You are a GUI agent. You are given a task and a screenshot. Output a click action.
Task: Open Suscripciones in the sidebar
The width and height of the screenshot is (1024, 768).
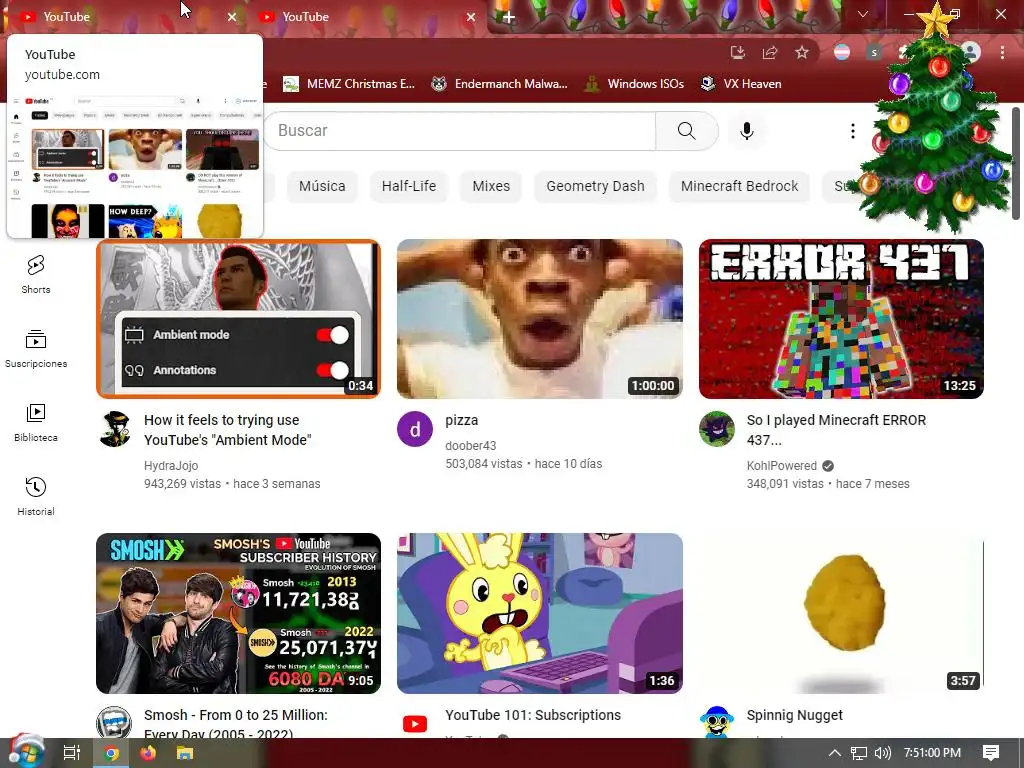point(35,349)
